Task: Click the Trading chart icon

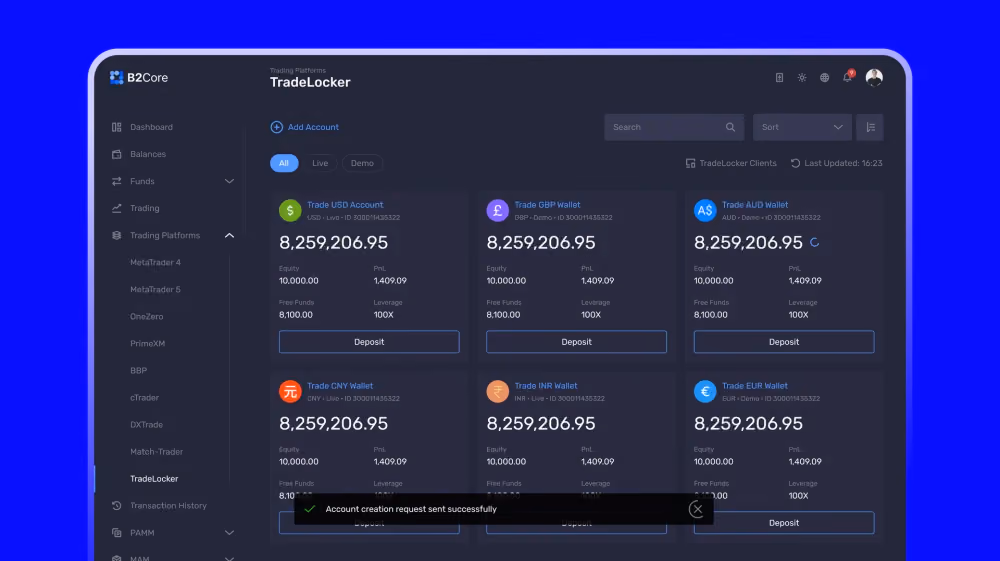Action: (x=117, y=208)
